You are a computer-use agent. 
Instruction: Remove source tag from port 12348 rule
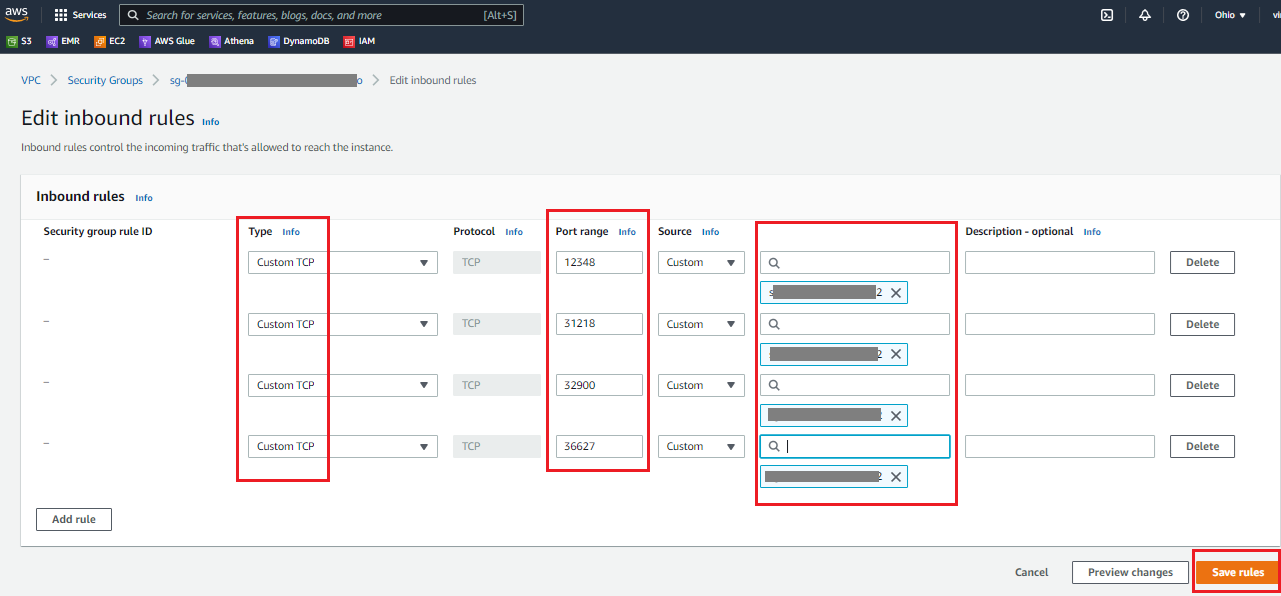pyautogui.click(x=895, y=293)
